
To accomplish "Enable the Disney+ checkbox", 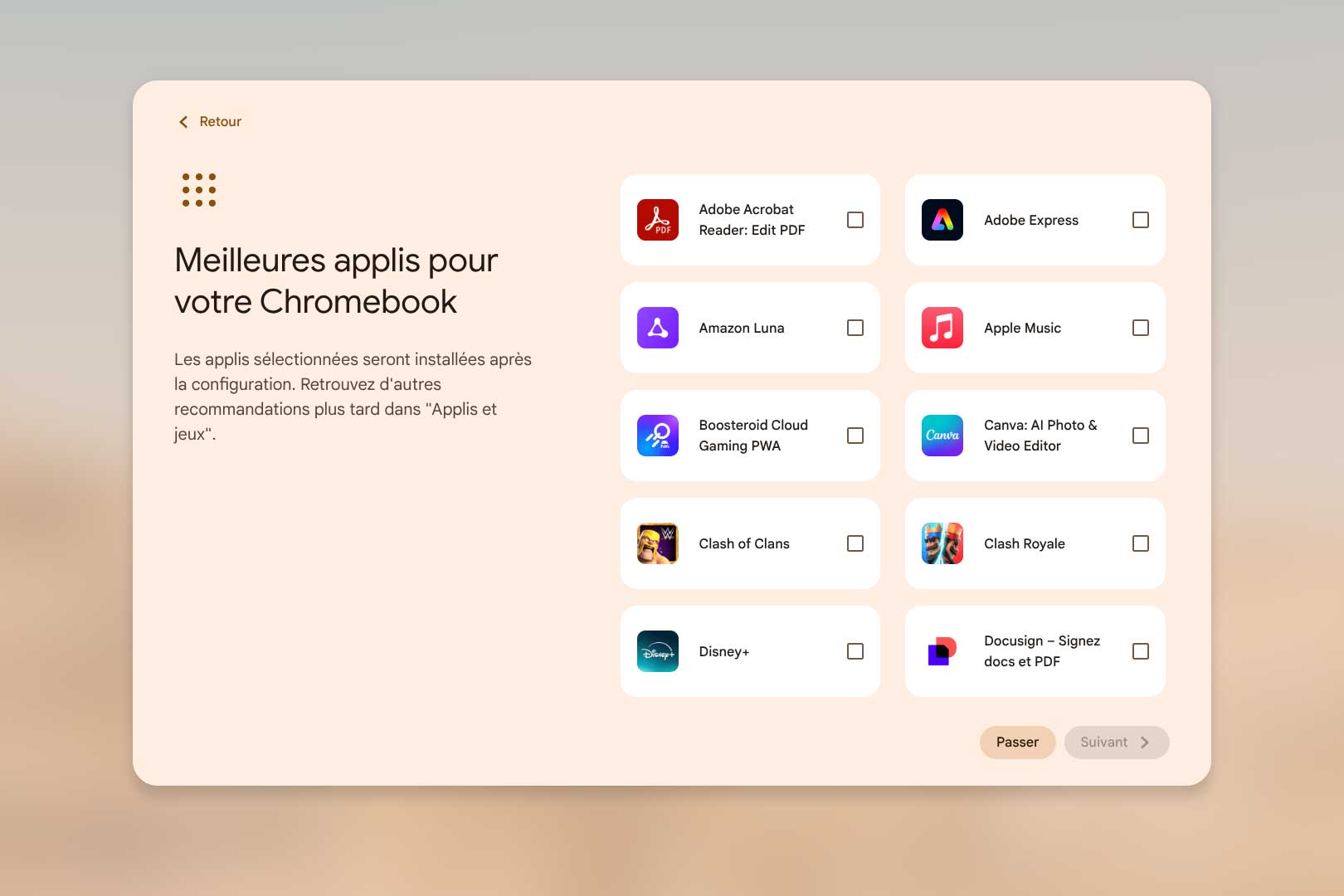I will [855, 651].
